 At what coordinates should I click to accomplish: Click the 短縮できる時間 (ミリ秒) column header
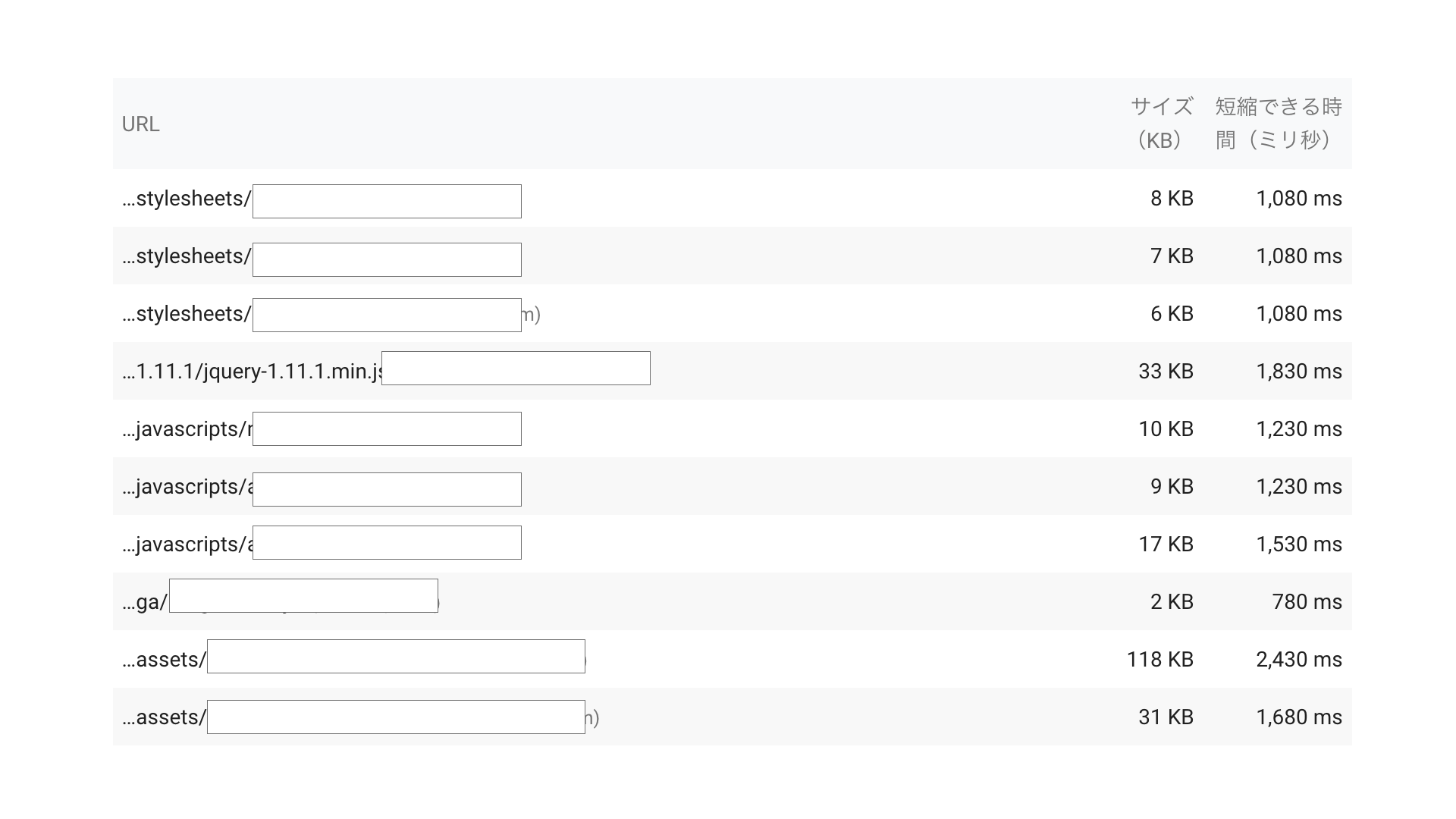tap(1278, 123)
